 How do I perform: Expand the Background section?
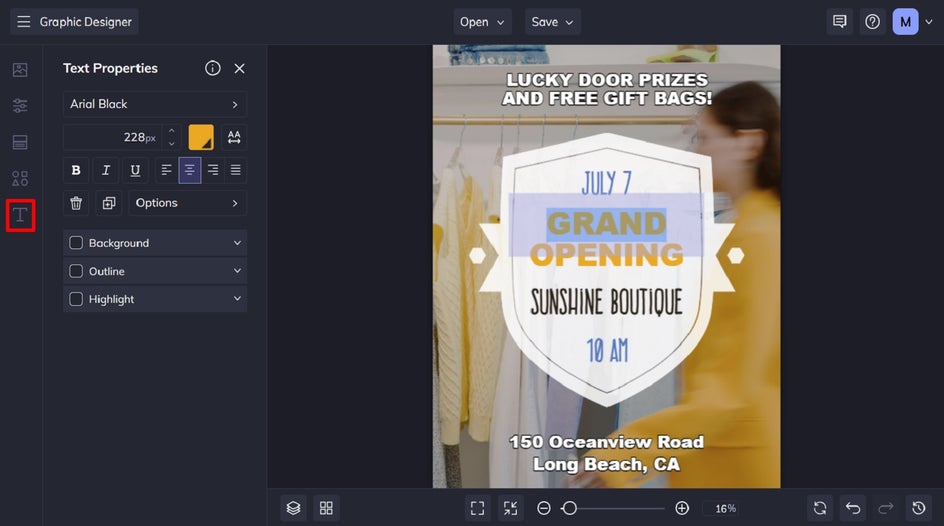tap(237, 243)
